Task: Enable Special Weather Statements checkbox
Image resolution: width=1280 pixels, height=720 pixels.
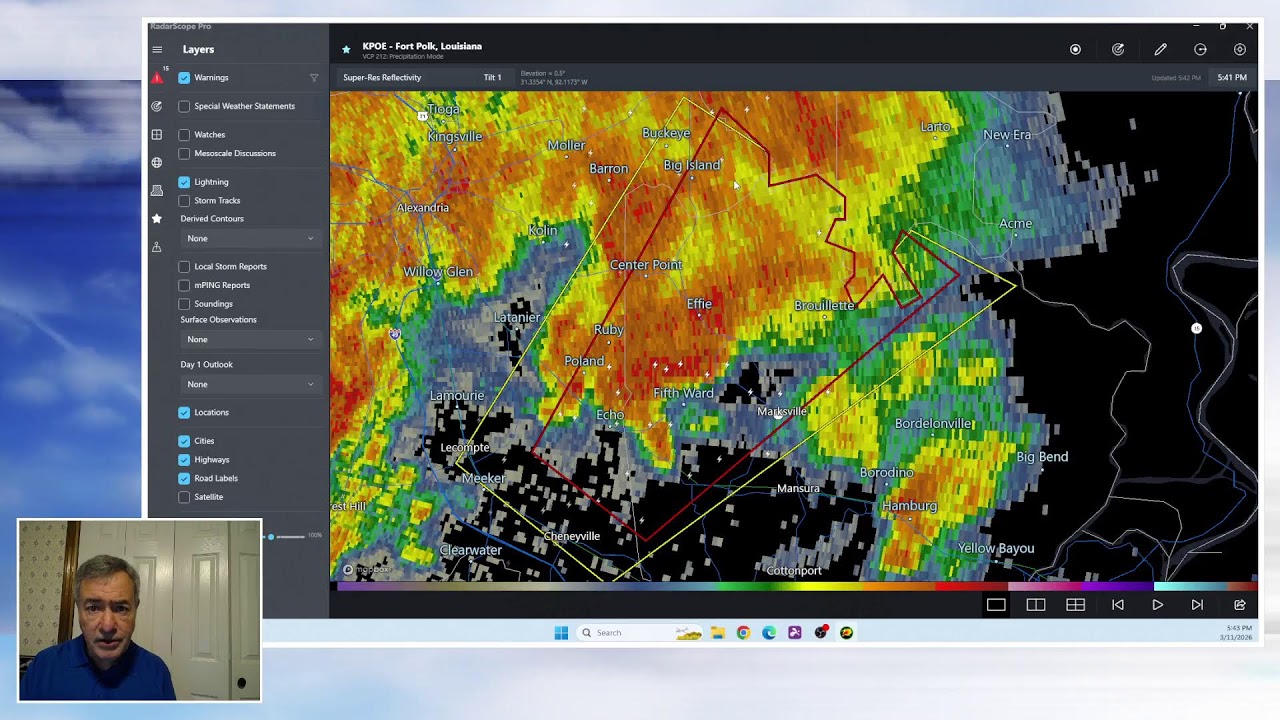Action: tap(184, 106)
